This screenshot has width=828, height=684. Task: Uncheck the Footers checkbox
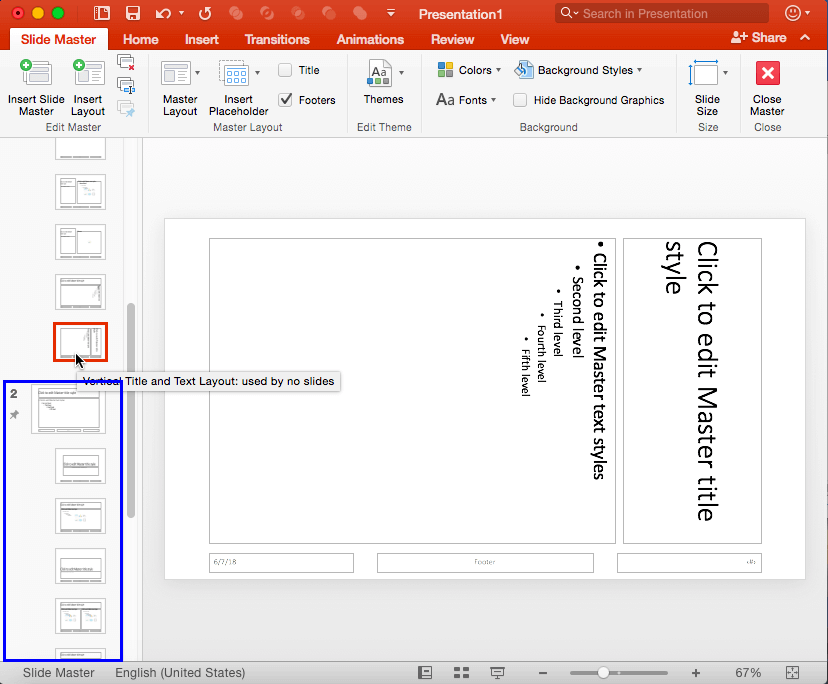[285, 100]
